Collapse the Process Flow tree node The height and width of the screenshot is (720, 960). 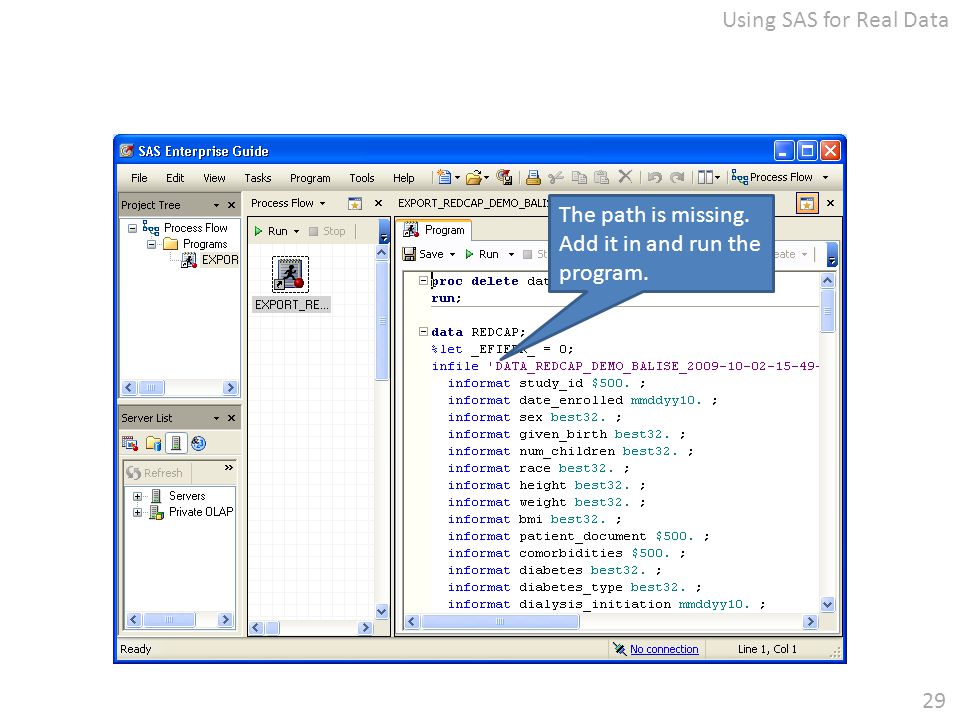tap(132, 228)
